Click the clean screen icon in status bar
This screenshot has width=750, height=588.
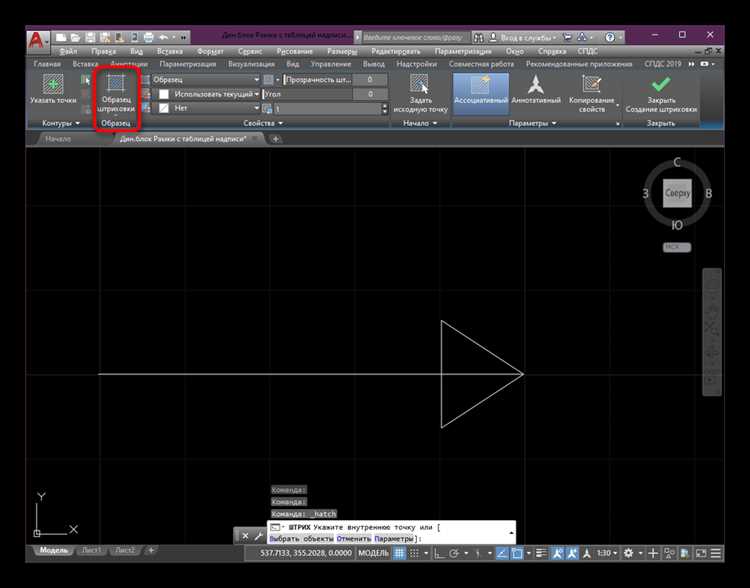click(701, 553)
